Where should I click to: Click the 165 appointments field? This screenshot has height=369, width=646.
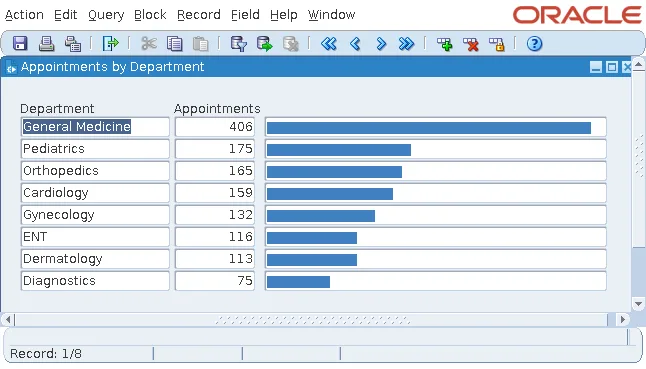coord(215,170)
